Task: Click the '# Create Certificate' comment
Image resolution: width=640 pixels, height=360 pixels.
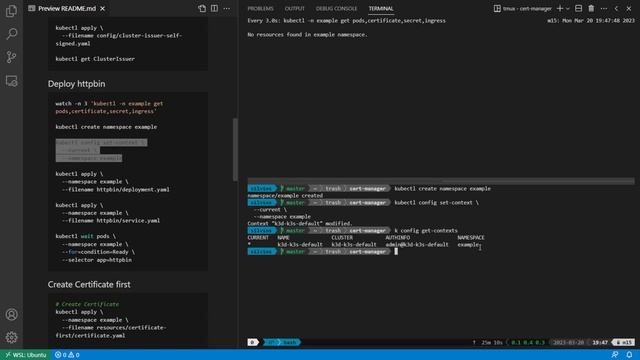Action: 87,304
